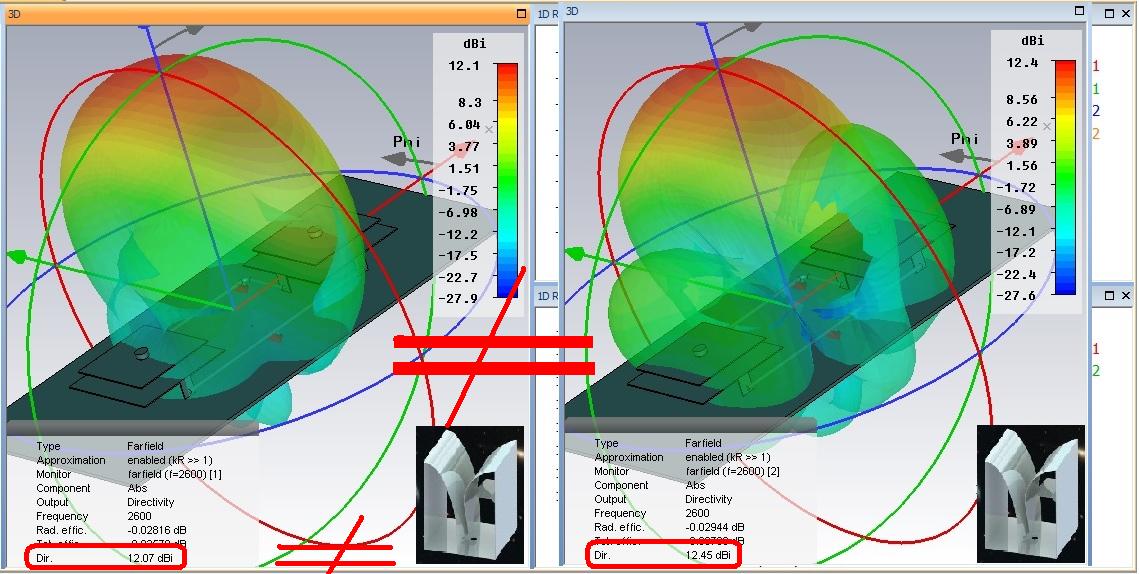Image resolution: width=1139 pixels, height=574 pixels.
Task: Click the "12.1" maximum scale label
Action: 465,65
